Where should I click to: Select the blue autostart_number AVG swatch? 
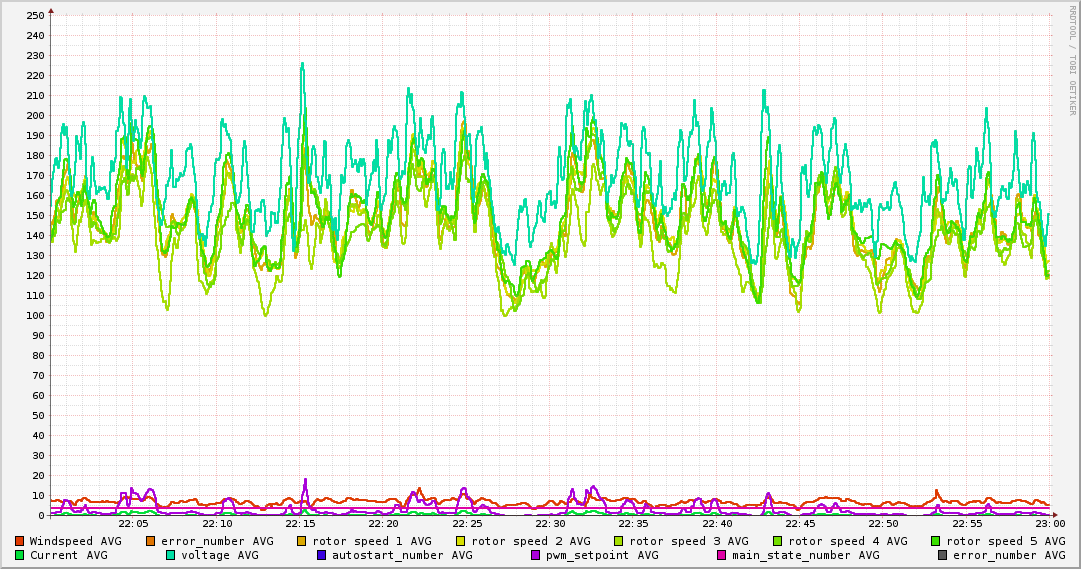[321, 555]
